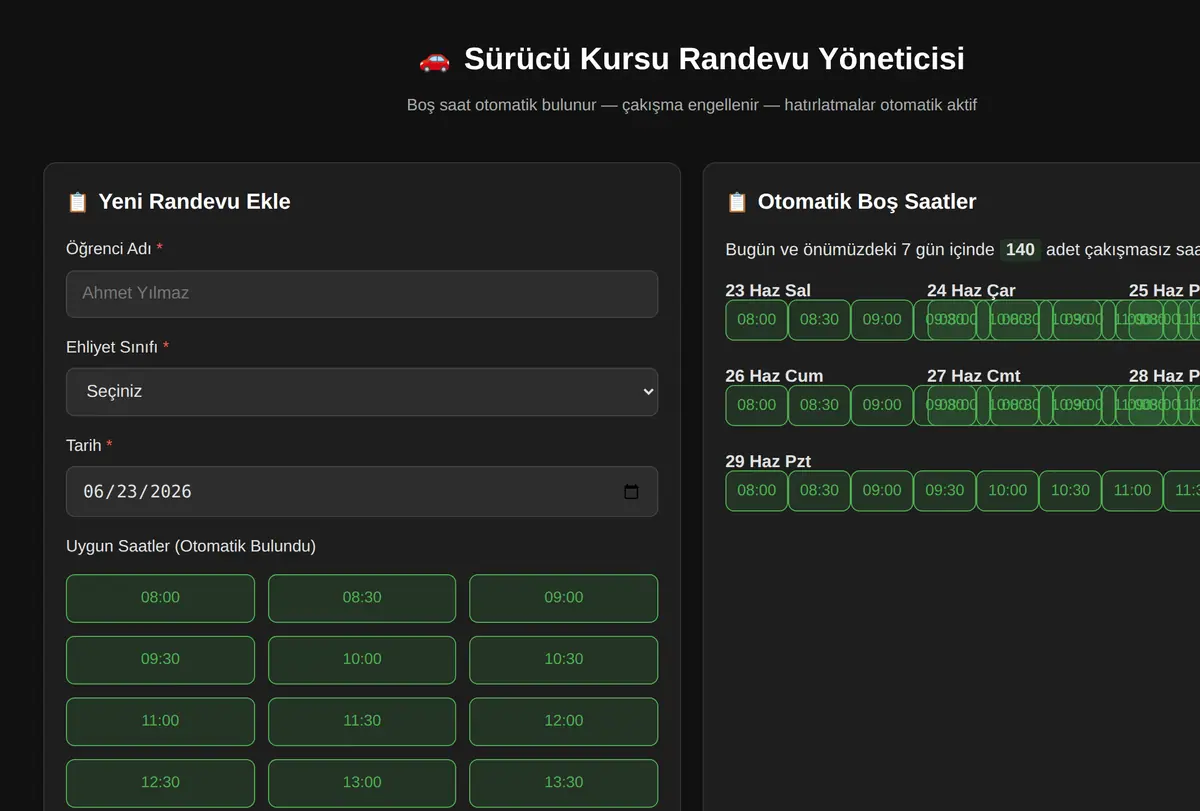
Task: Choose 08:00 under 23 Haz Sal
Action: 756,320
